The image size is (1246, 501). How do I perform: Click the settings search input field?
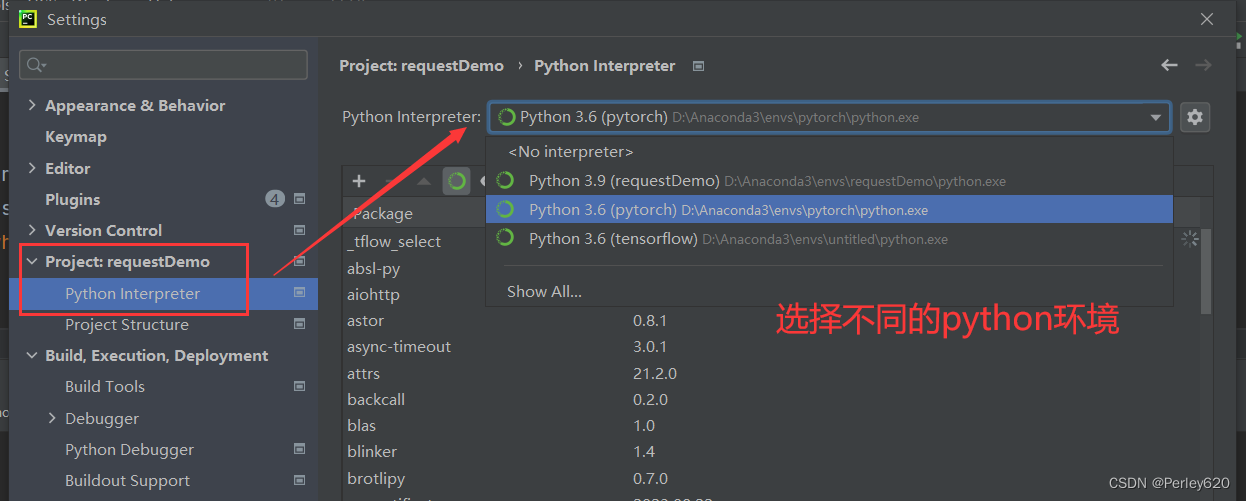coord(163,65)
